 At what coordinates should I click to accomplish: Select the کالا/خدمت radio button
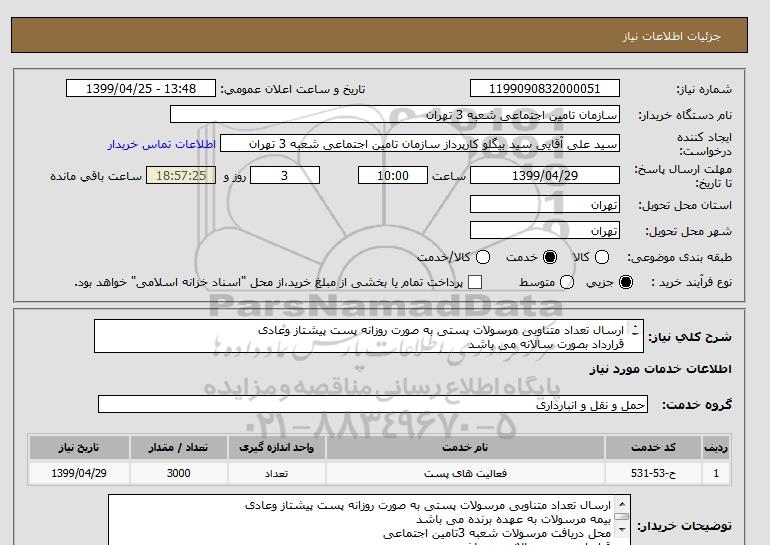tap(483, 257)
